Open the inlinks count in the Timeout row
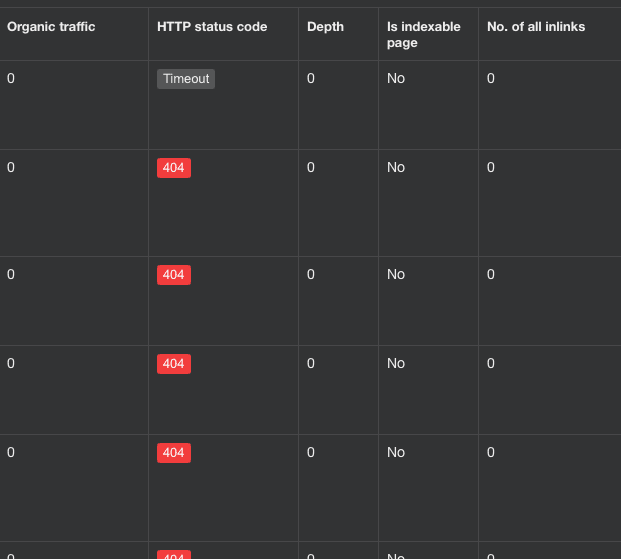The width and height of the screenshot is (621, 559). [x=491, y=79]
